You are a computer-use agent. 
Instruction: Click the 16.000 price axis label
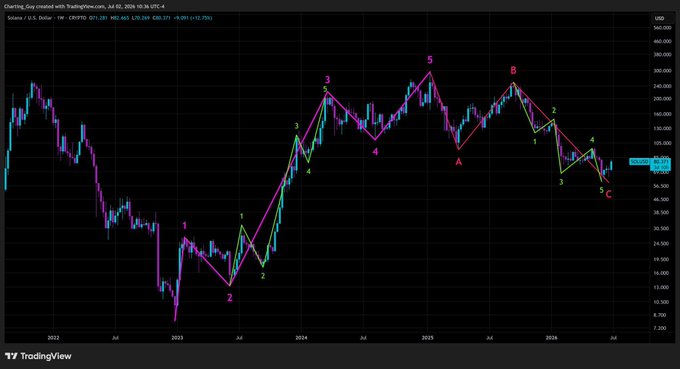[662, 273]
